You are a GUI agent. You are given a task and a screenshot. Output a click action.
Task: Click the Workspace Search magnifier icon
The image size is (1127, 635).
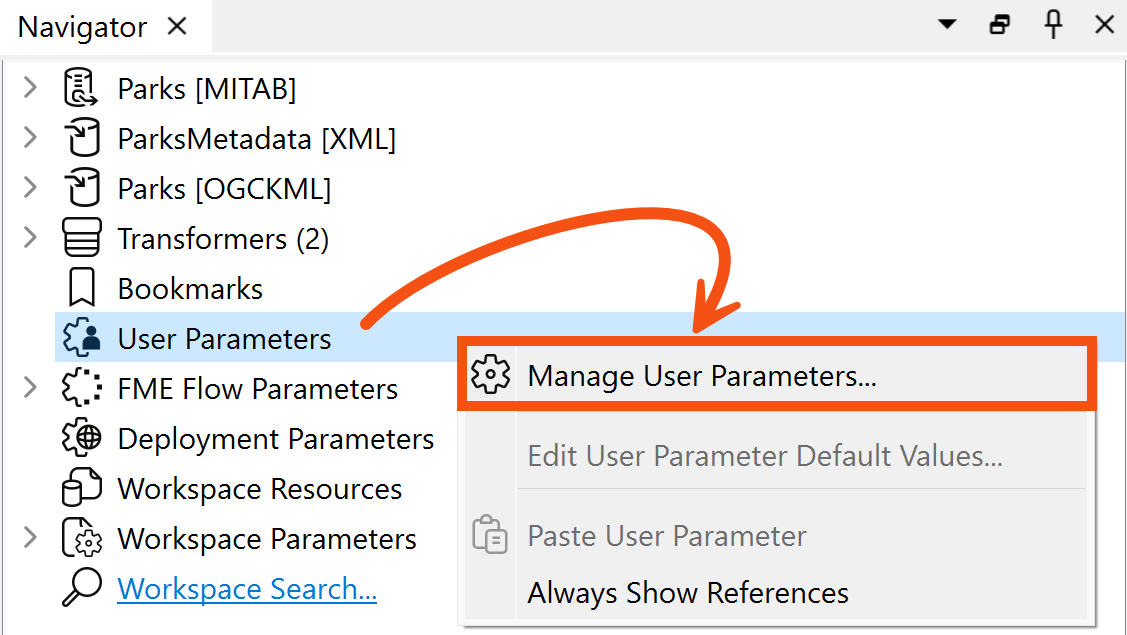[80, 588]
